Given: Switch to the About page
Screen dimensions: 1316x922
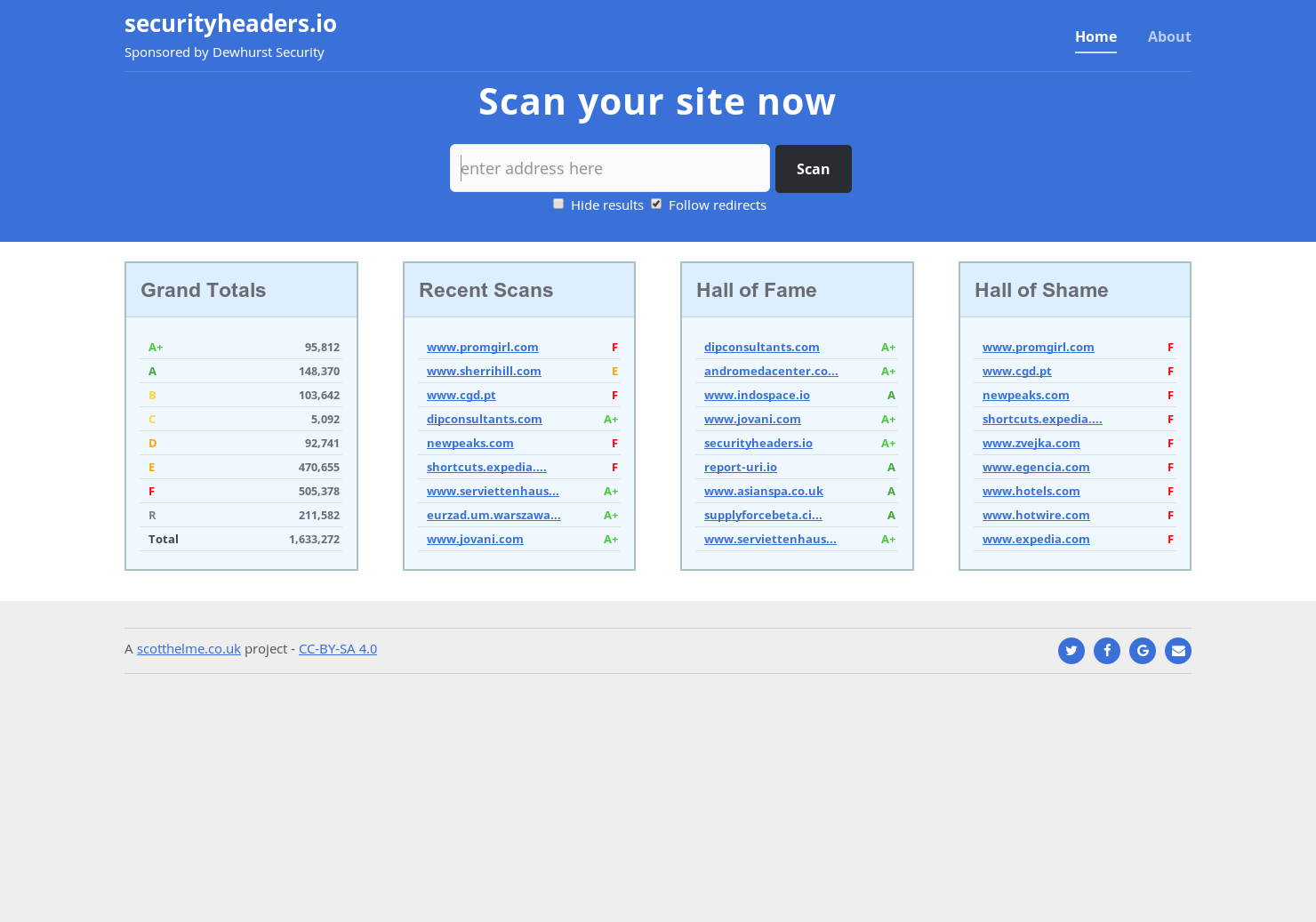Looking at the screenshot, I should (x=1169, y=36).
